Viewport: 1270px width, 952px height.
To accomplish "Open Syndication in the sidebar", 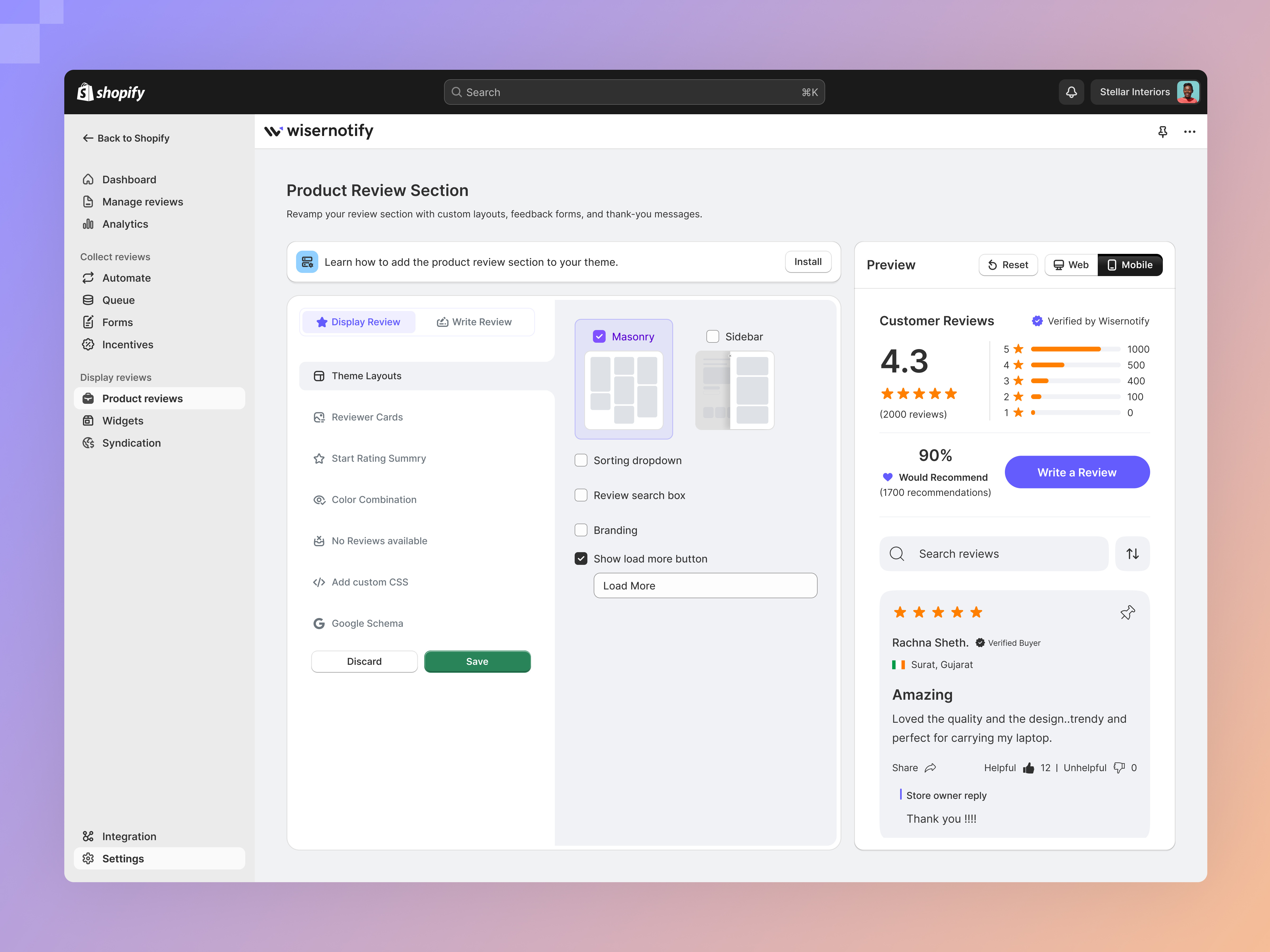I will pyautogui.click(x=131, y=442).
